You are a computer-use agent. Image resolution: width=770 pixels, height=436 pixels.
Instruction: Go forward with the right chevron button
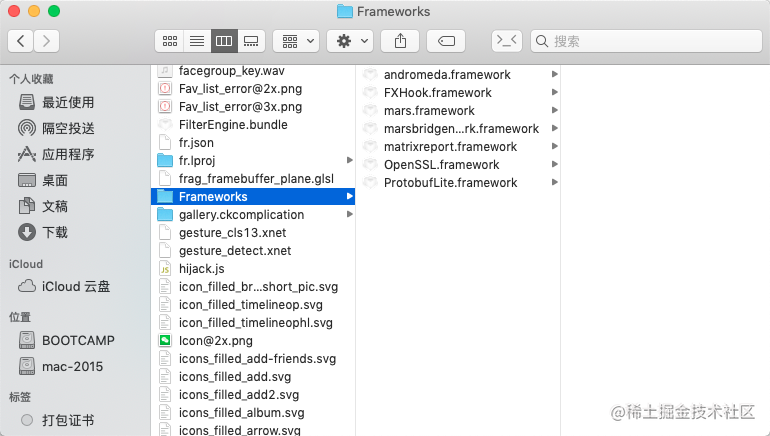47,41
